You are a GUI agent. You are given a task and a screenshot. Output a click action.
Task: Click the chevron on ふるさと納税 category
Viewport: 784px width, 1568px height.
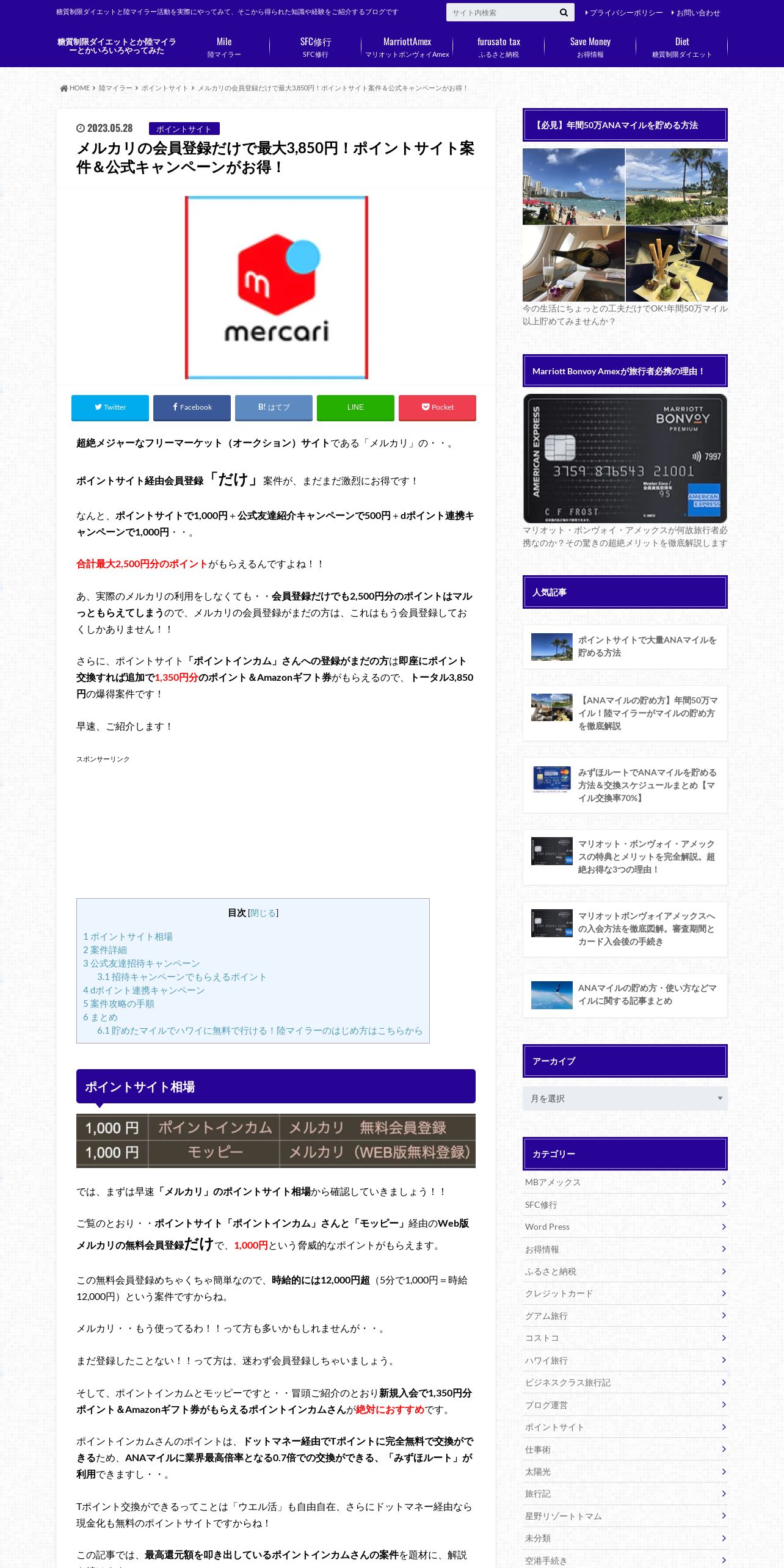pos(724,1271)
